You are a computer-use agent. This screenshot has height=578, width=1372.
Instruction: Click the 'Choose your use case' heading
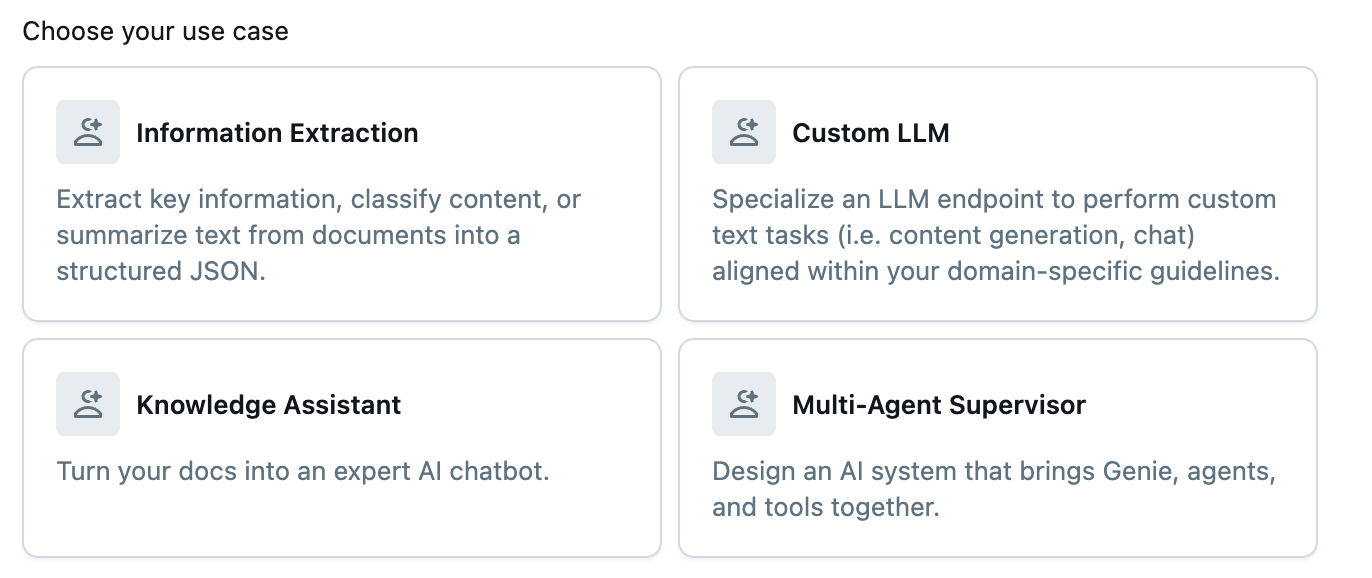(155, 31)
